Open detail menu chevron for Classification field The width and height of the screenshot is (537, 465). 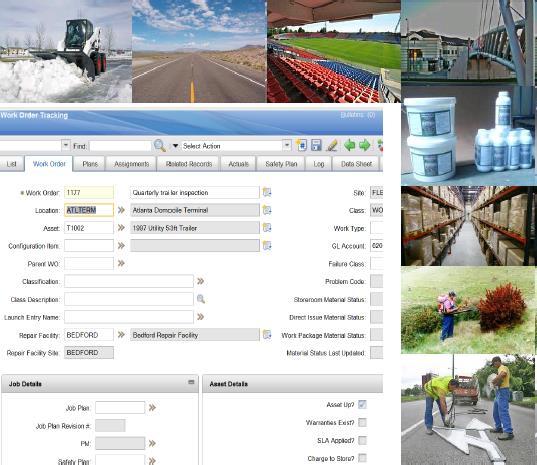click(201, 281)
